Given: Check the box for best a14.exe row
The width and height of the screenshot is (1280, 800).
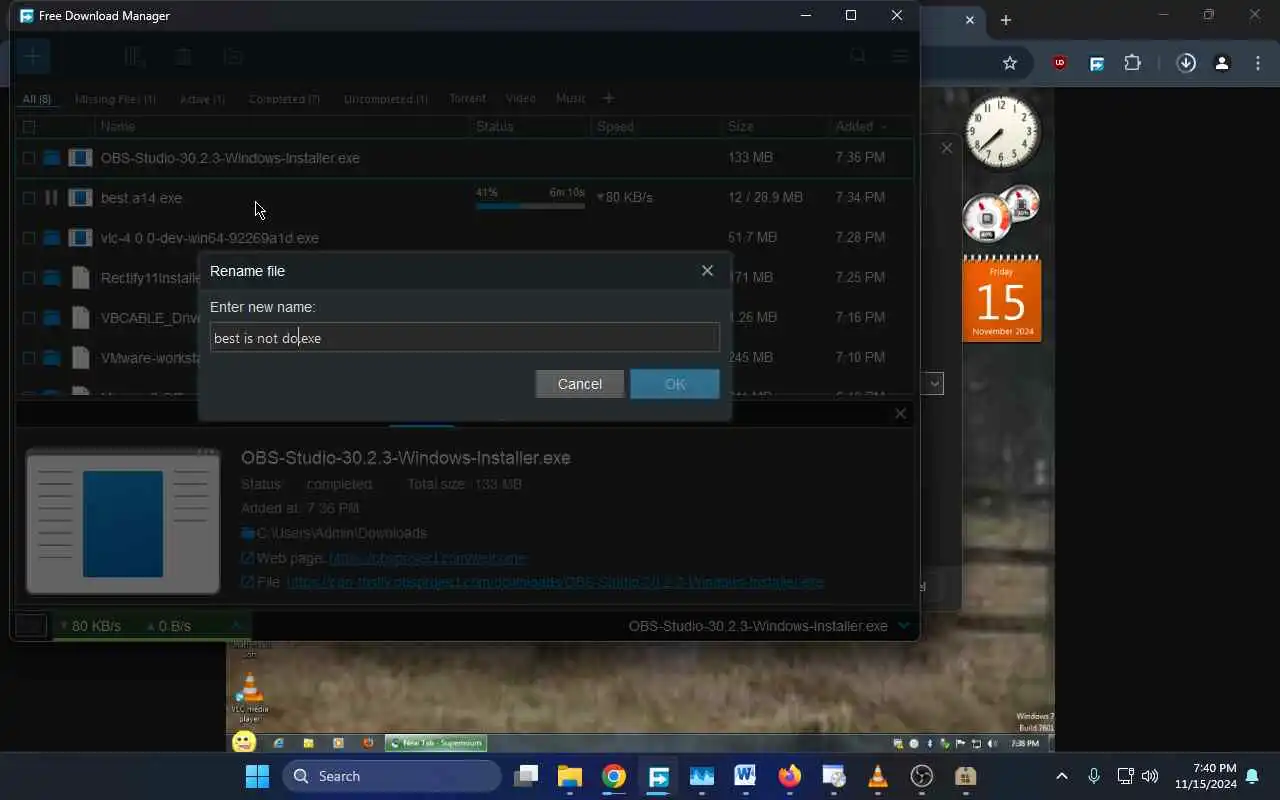Looking at the screenshot, I should click(29, 198).
